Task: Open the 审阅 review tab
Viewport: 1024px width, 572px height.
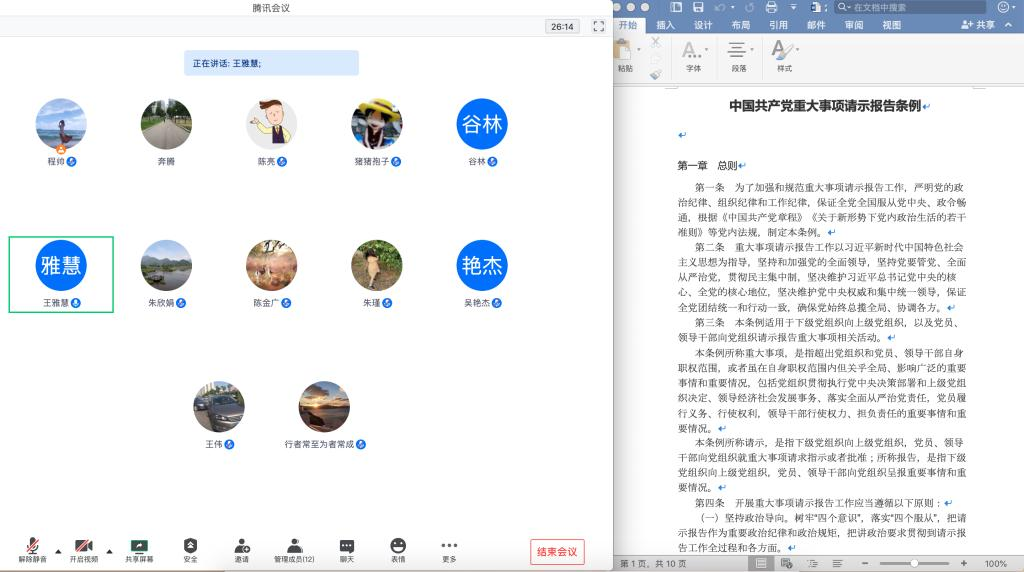Action: (853, 25)
